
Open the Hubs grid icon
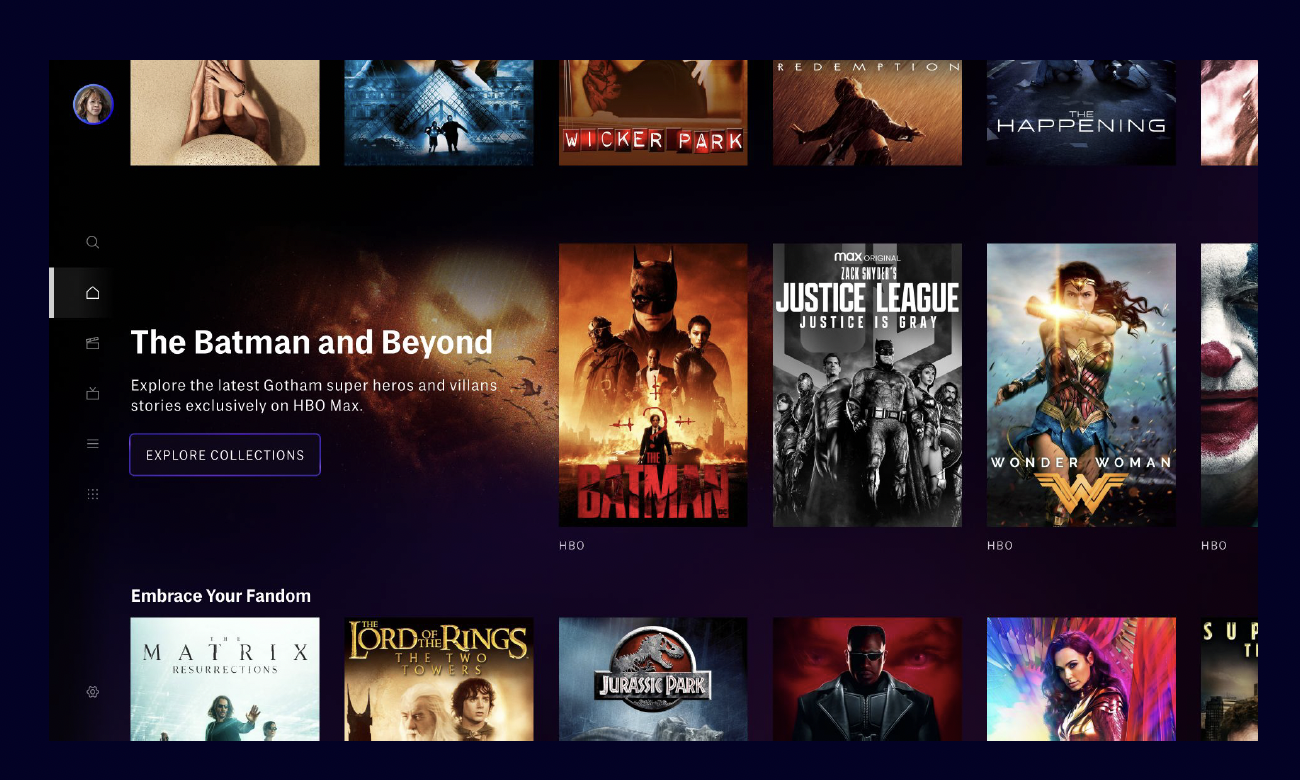click(x=92, y=493)
